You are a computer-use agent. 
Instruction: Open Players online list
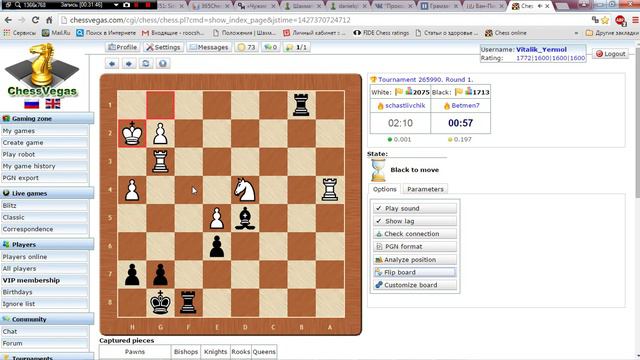tap(44, 257)
